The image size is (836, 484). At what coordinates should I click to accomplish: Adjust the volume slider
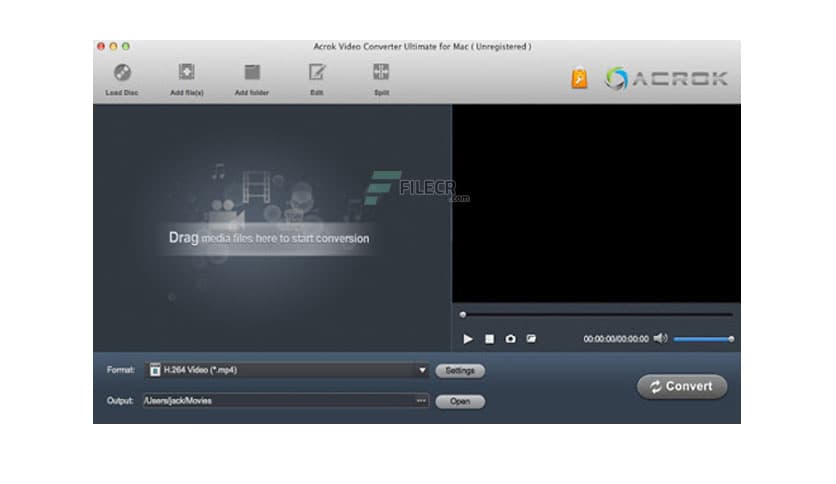click(x=704, y=339)
